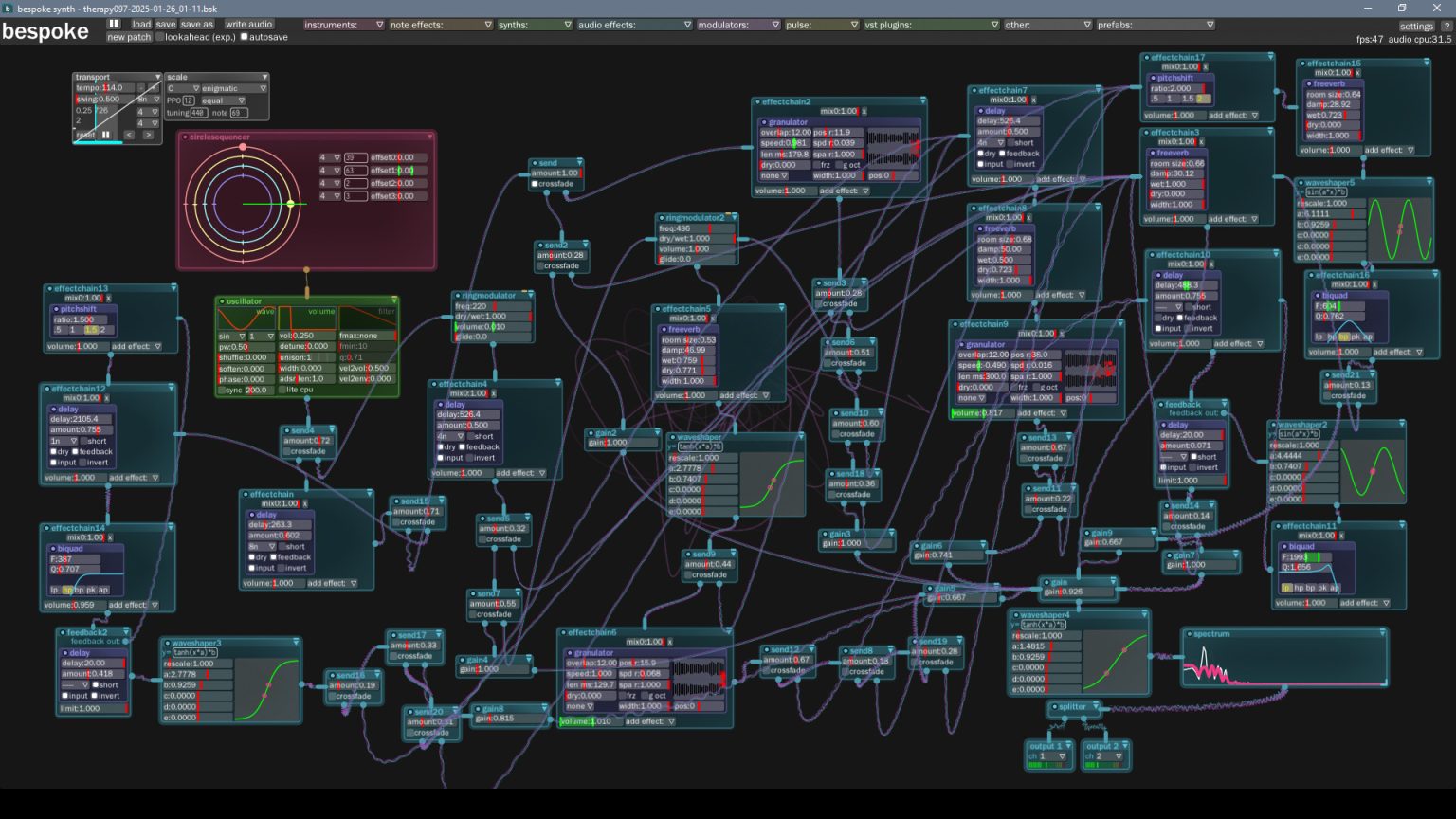
Task: Open the enigmatic scale type dropdown
Action: click(x=234, y=88)
